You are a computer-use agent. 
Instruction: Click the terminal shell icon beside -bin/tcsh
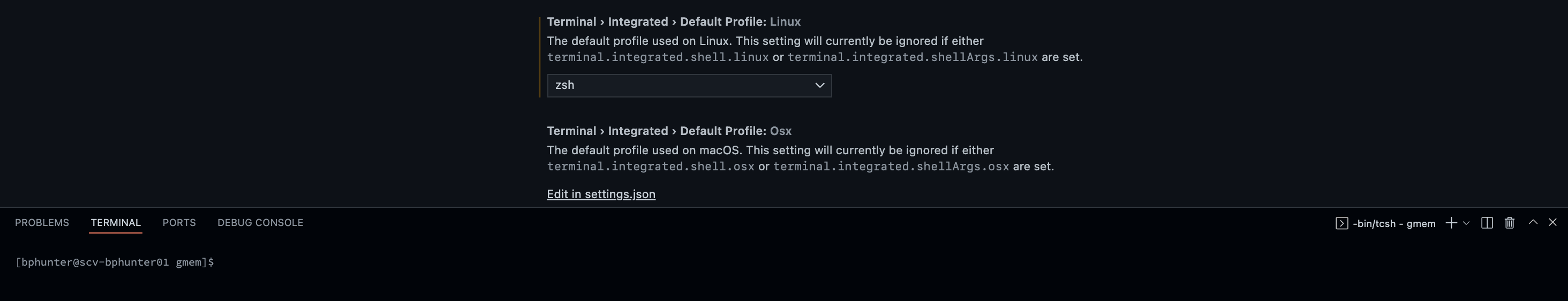click(1341, 224)
